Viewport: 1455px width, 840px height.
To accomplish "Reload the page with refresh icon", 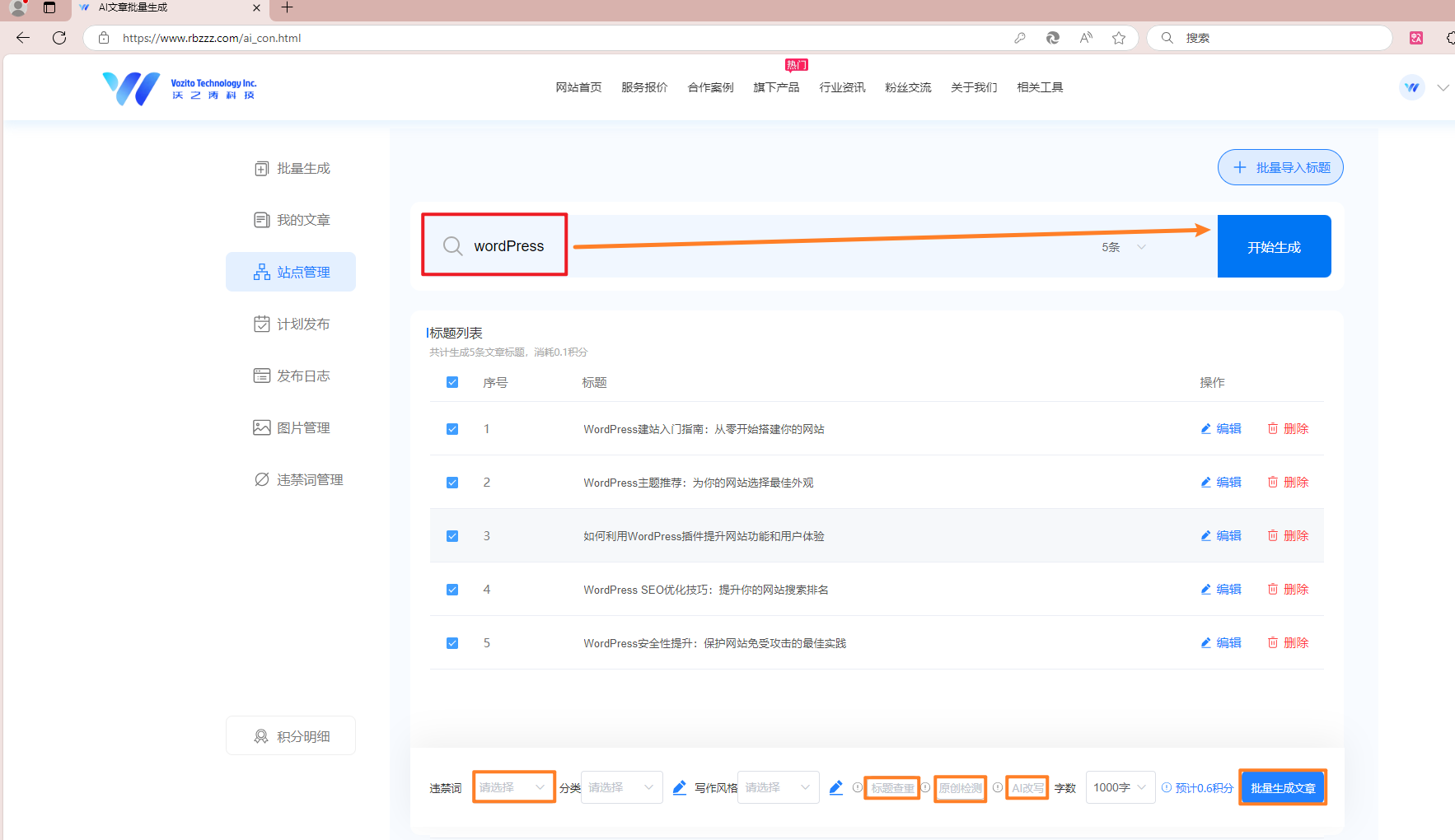I will (59, 38).
